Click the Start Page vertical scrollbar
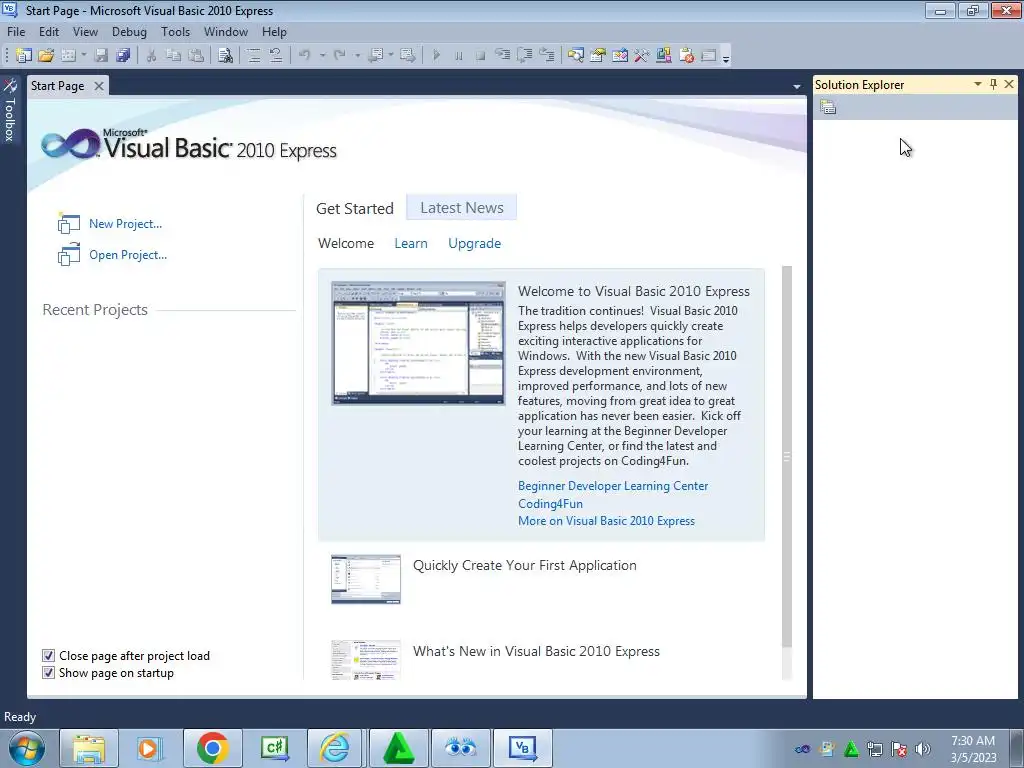The image size is (1024, 768). [787, 457]
